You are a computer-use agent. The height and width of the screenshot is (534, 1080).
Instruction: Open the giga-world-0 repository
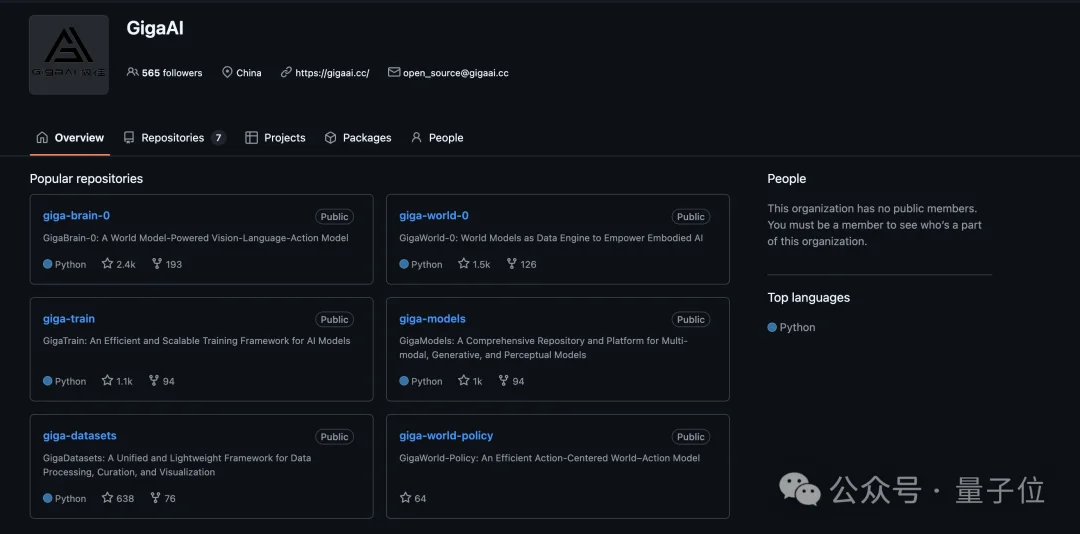434,216
